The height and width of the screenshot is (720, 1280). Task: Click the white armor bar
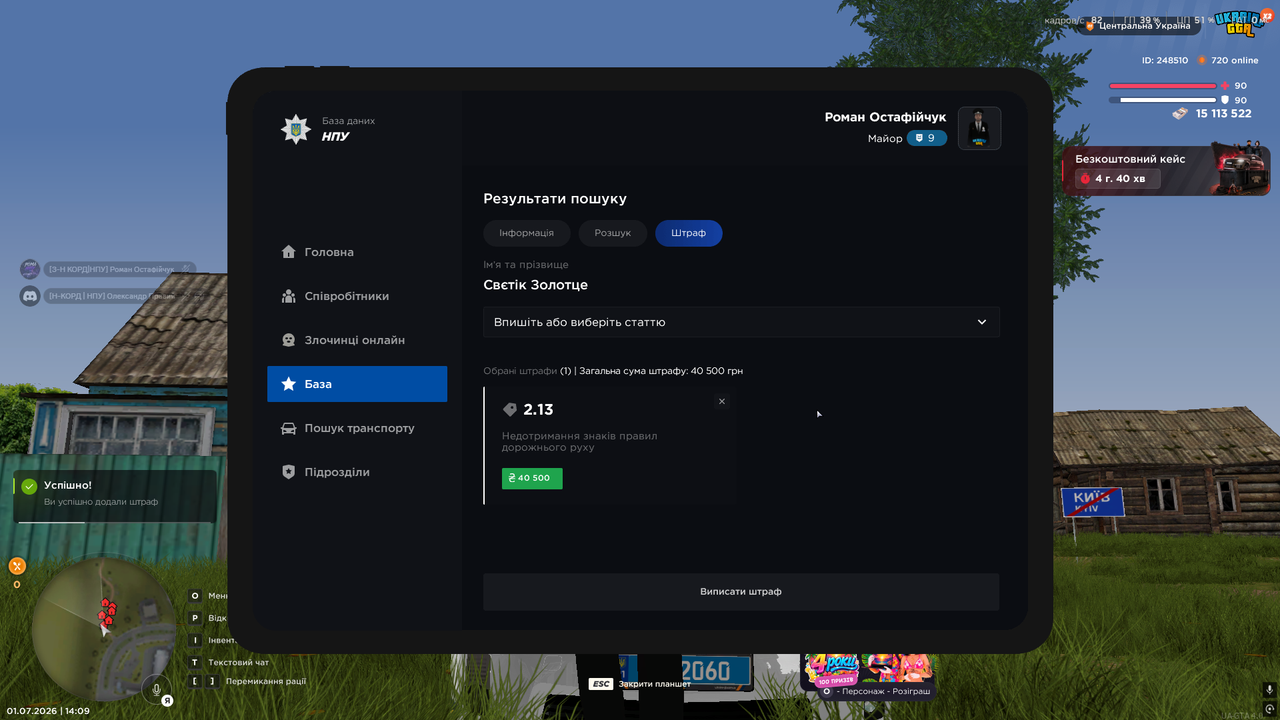click(x=1162, y=100)
